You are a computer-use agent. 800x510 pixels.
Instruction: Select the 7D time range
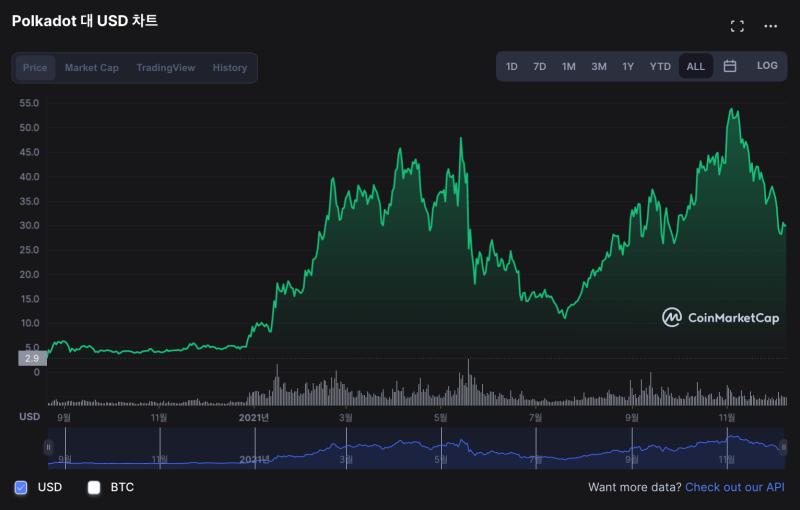pyautogui.click(x=540, y=66)
